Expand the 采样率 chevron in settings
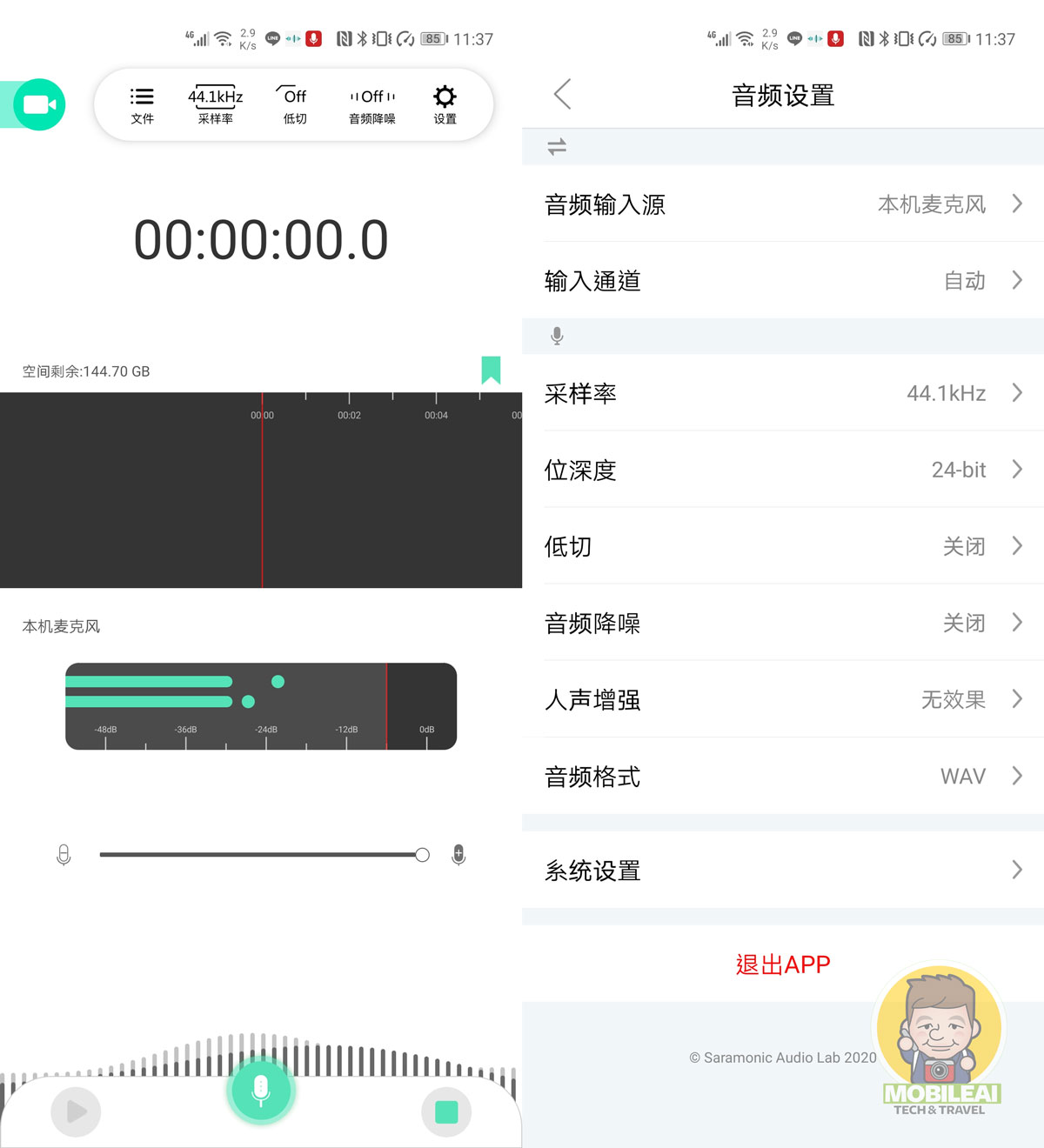 (x=1017, y=392)
